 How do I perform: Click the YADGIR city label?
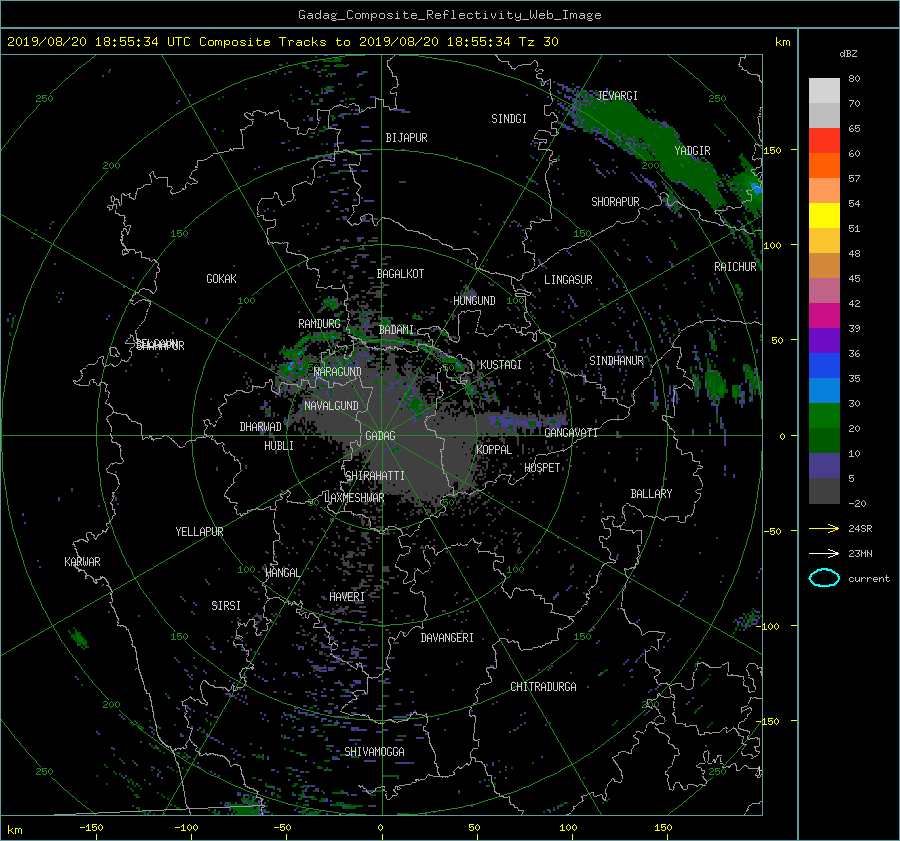692,151
